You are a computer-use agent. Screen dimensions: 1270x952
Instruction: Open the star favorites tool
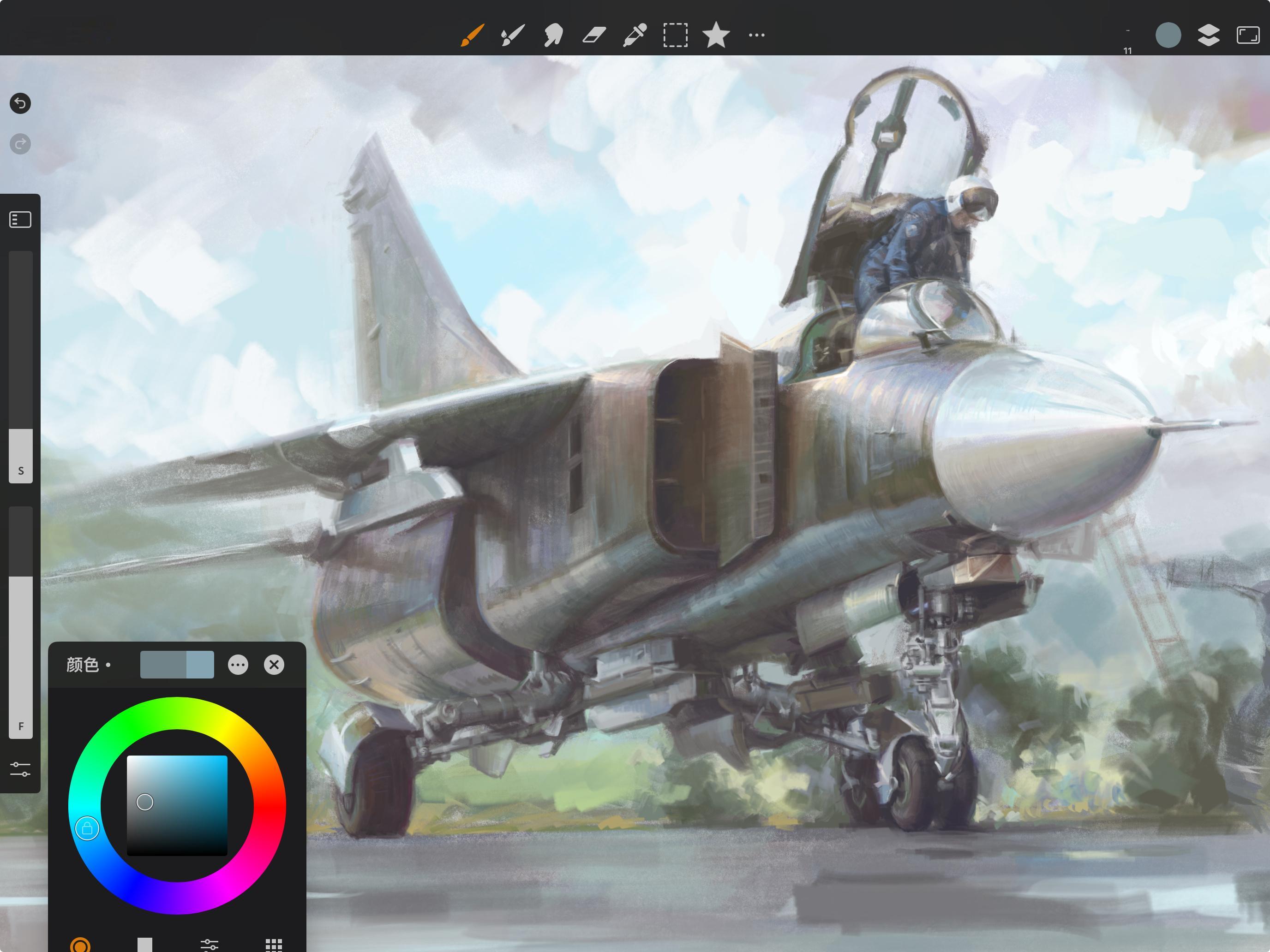coord(716,35)
